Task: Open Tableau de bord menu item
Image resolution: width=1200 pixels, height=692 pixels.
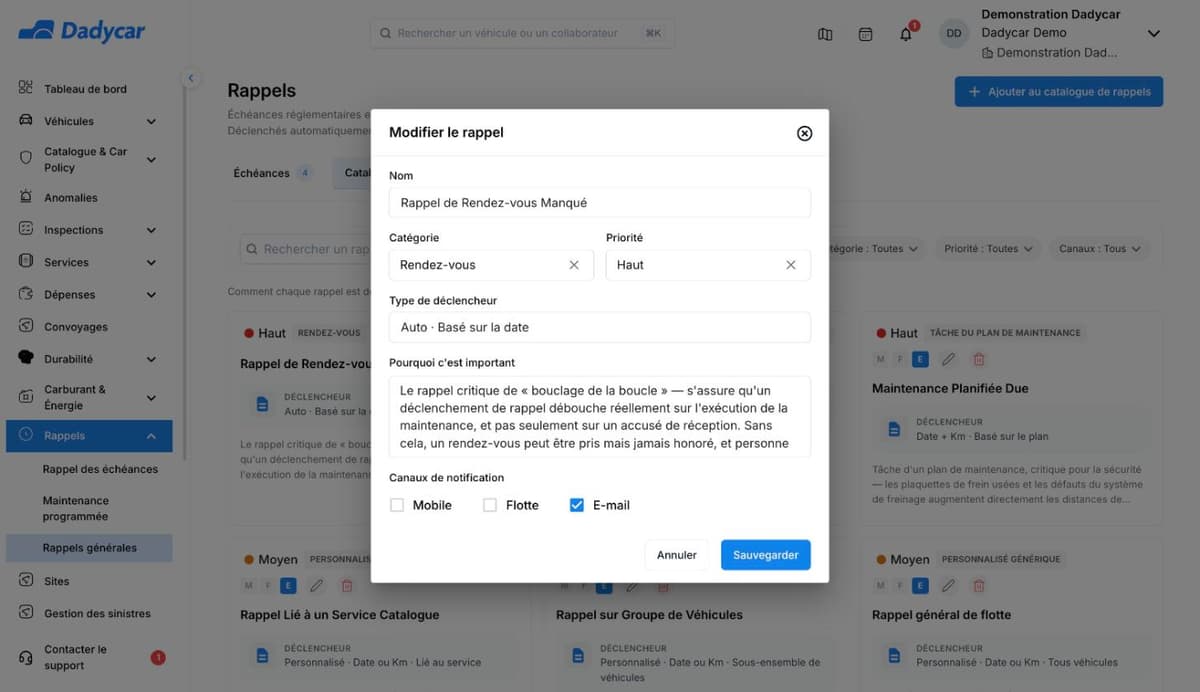Action: coord(85,89)
